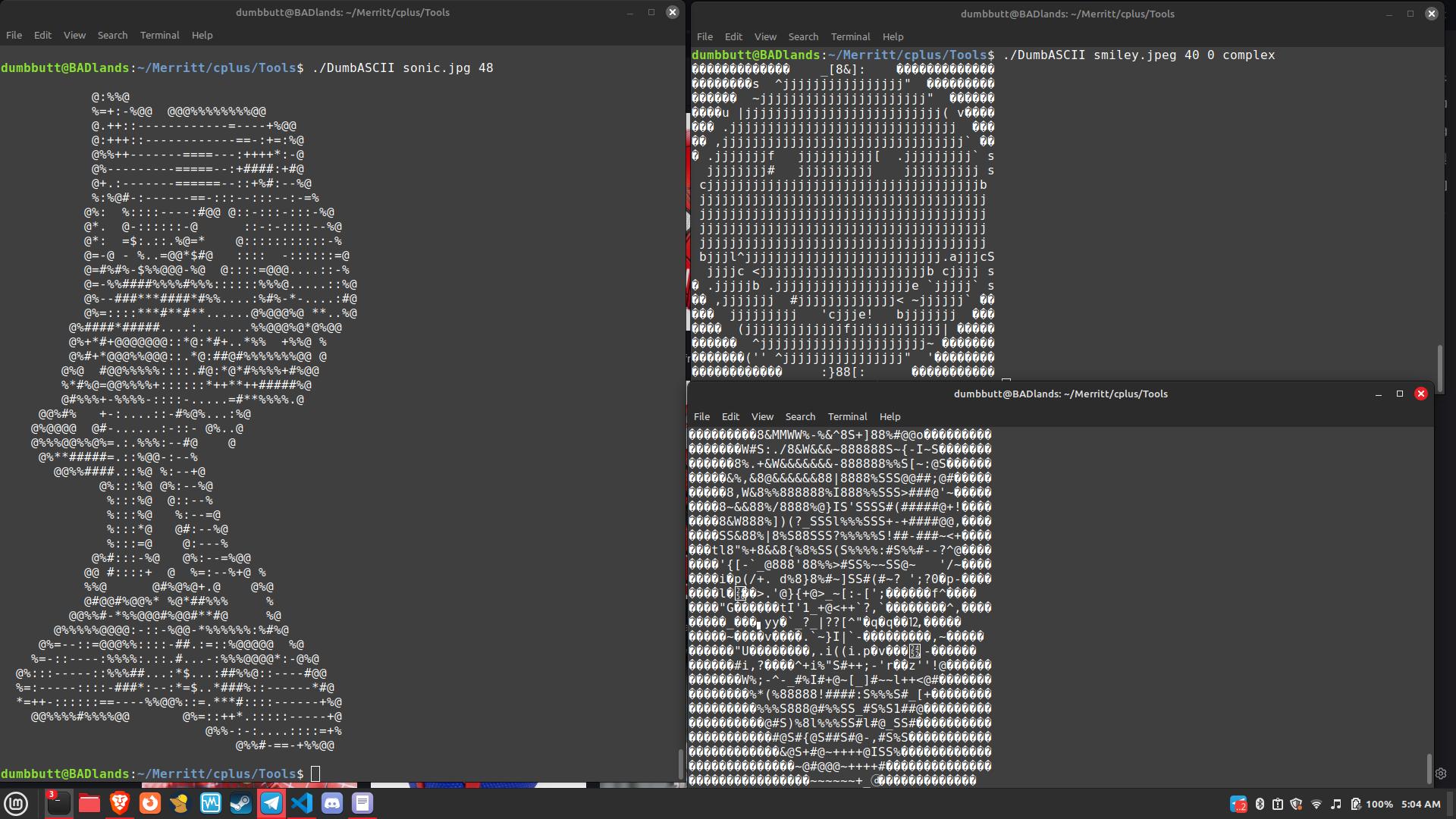The width and height of the screenshot is (1456, 819).
Task: Open Help menu in smiley.jpeg terminal
Action: coord(893,36)
